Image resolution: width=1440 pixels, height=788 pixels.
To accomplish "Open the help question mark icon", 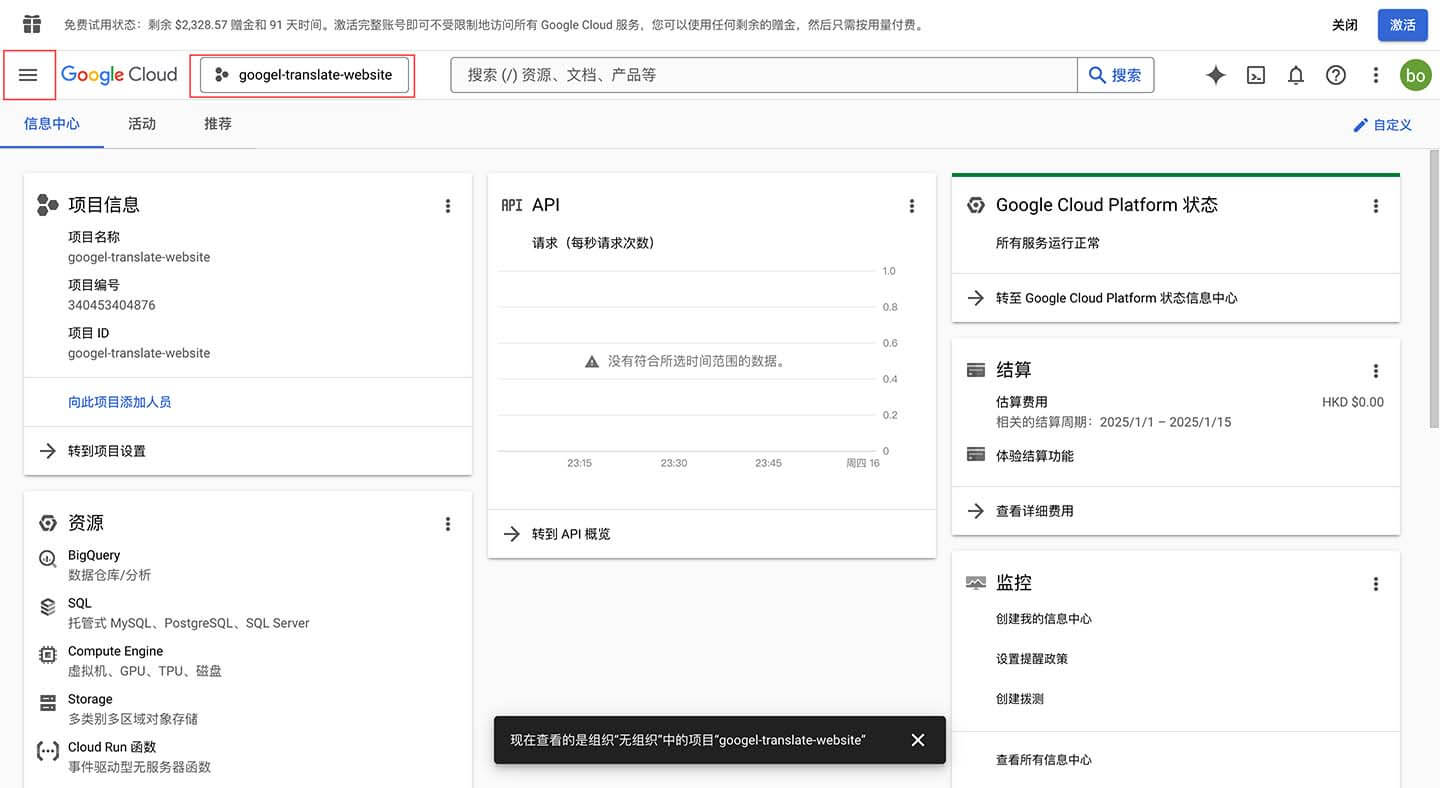I will [x=1336, y=75].
